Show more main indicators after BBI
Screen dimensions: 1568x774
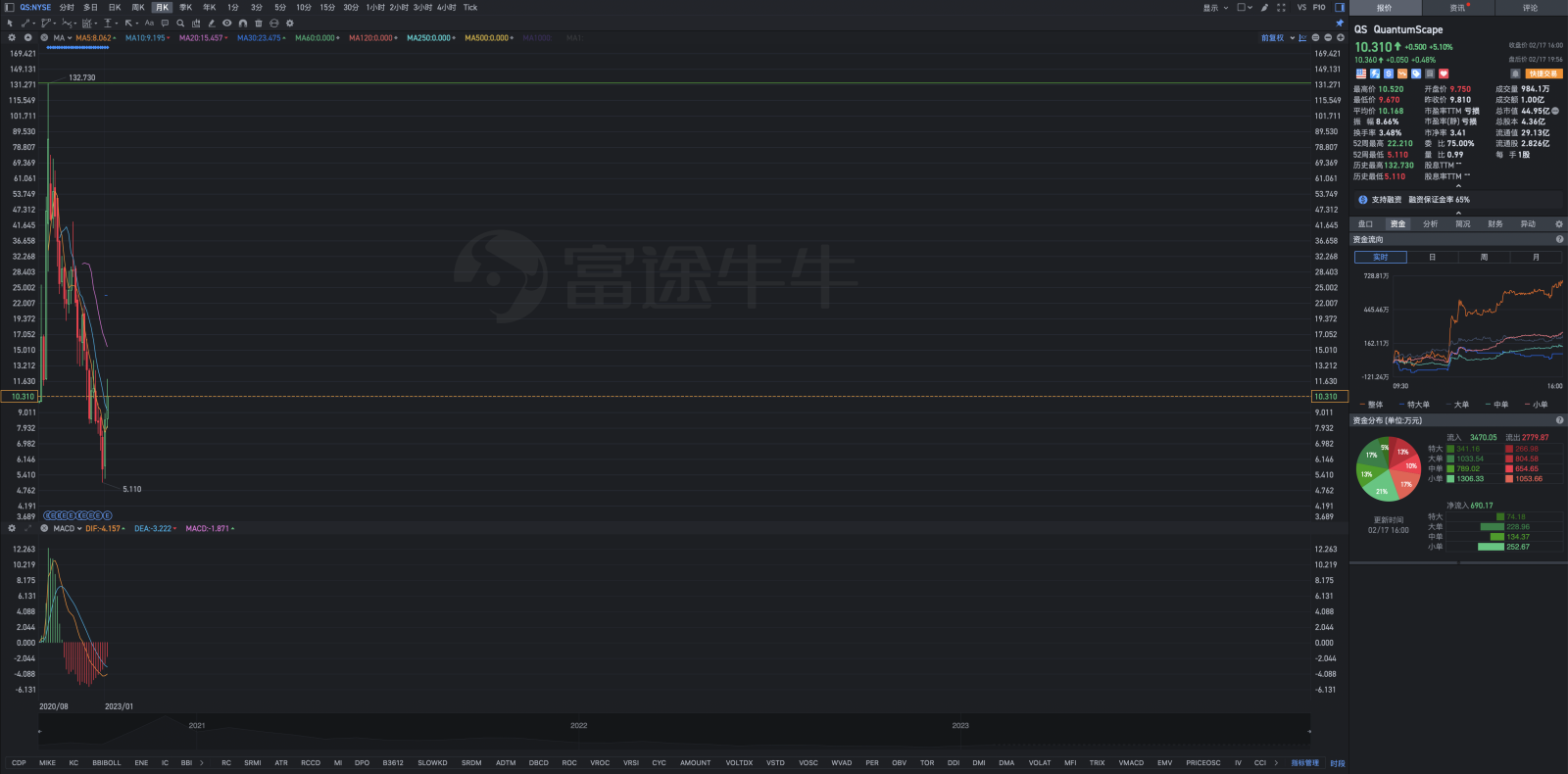[x=202, y=762]
